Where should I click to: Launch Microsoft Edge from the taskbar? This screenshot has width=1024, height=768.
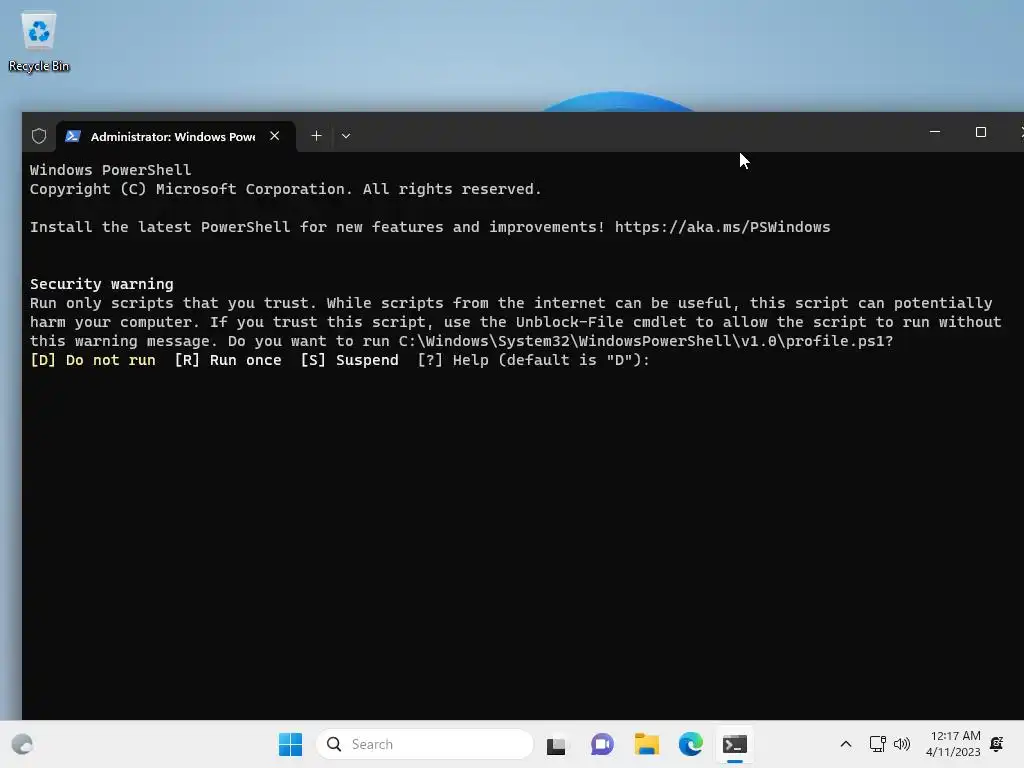691,744
